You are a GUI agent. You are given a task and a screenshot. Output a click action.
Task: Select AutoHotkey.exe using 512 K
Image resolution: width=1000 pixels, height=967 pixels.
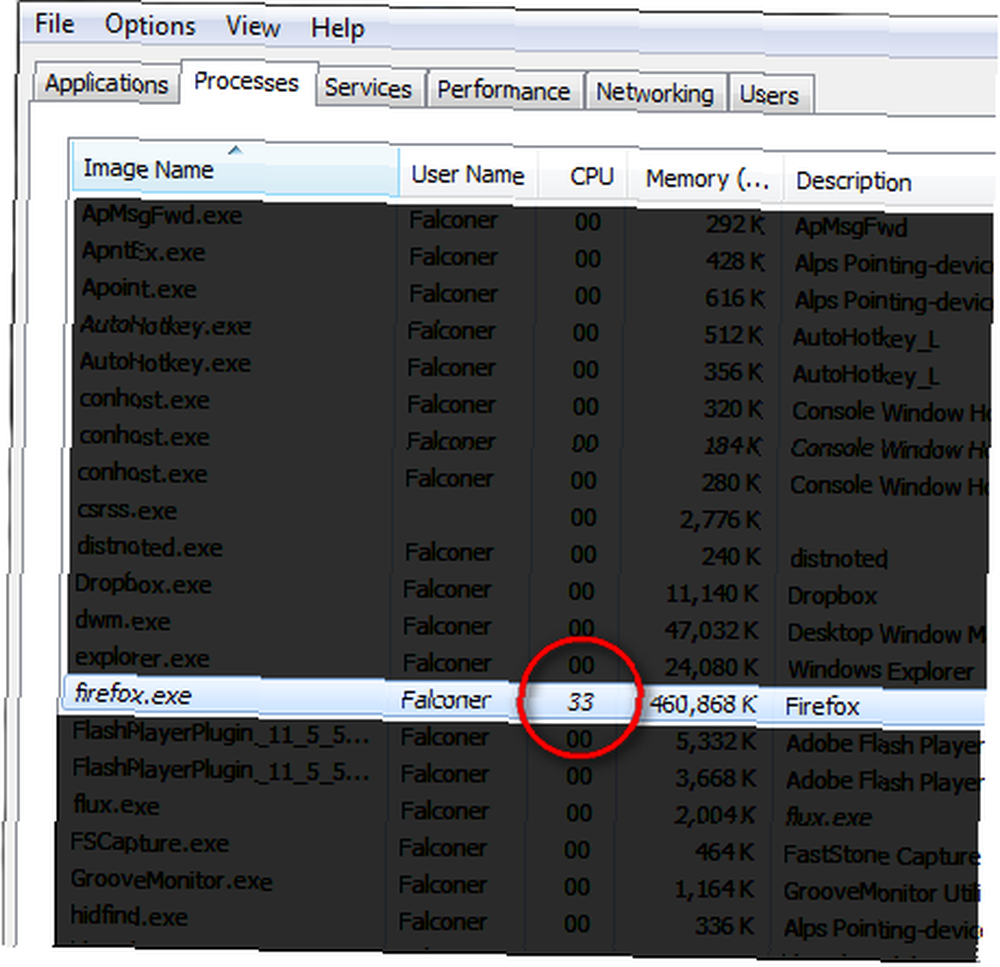tap(533, 331)
